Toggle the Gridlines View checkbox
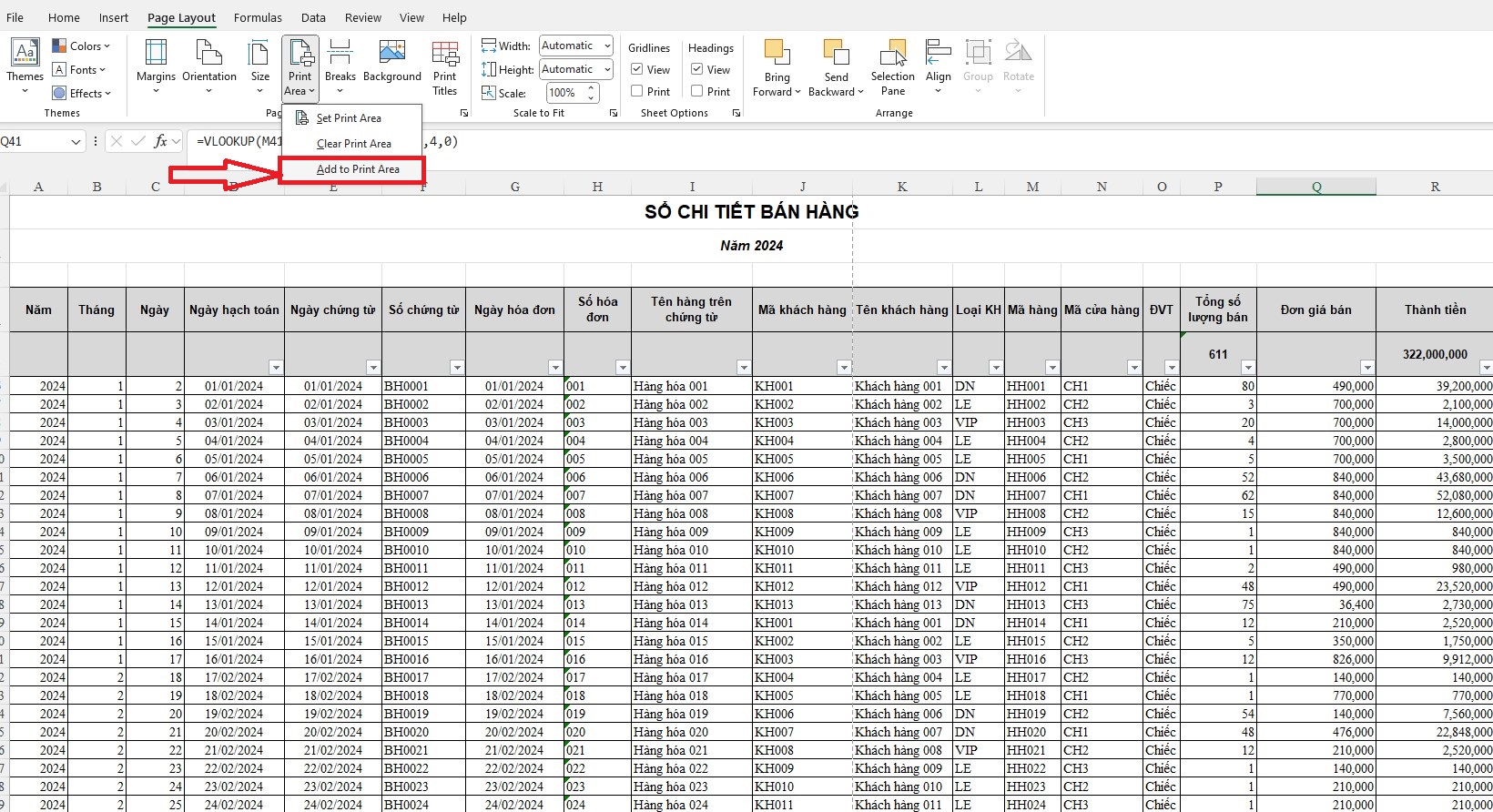 [637, 69]
